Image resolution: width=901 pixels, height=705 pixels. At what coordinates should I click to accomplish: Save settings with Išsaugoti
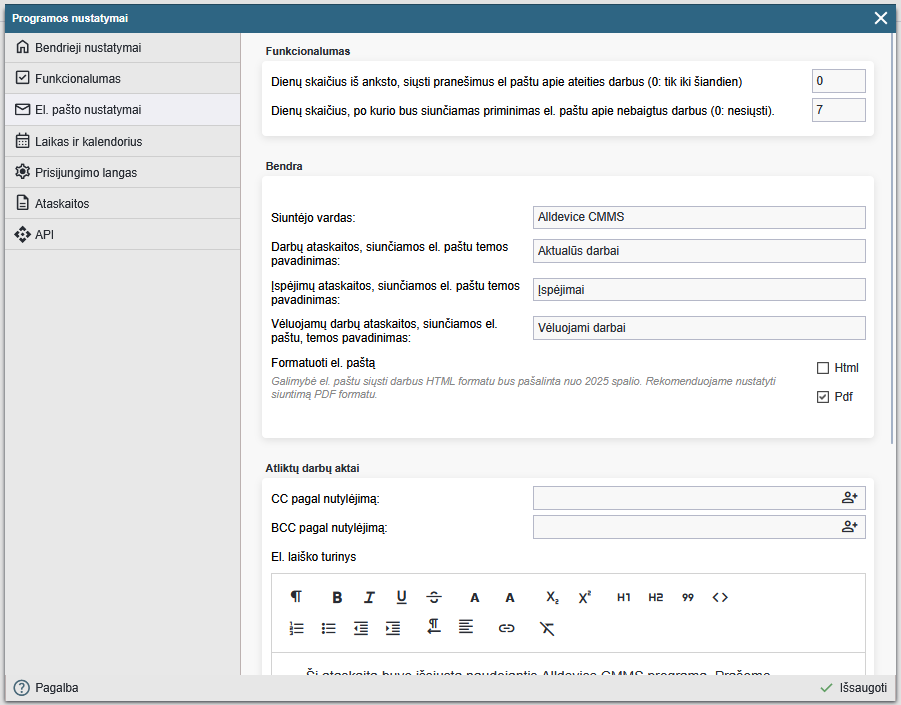coord(854,688)
